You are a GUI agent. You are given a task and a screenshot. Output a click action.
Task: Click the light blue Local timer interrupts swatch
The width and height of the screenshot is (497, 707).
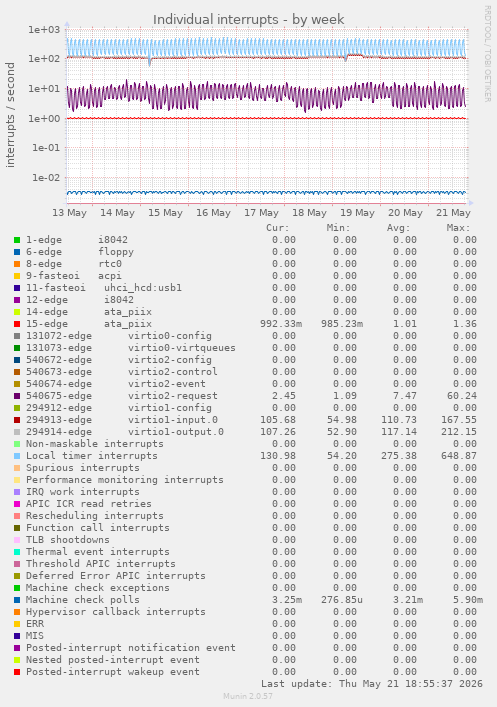click(17, 456)
